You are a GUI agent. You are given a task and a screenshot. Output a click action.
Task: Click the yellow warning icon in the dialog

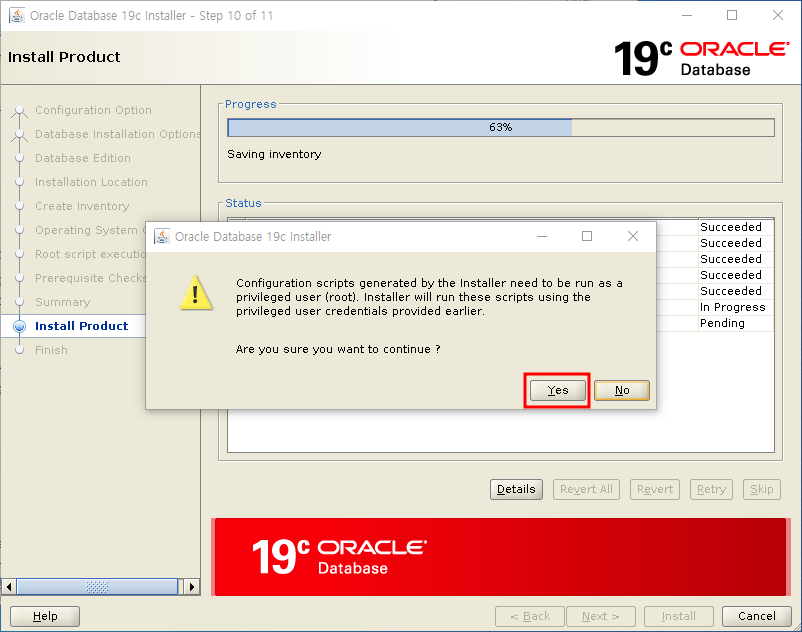pos(196,293)
